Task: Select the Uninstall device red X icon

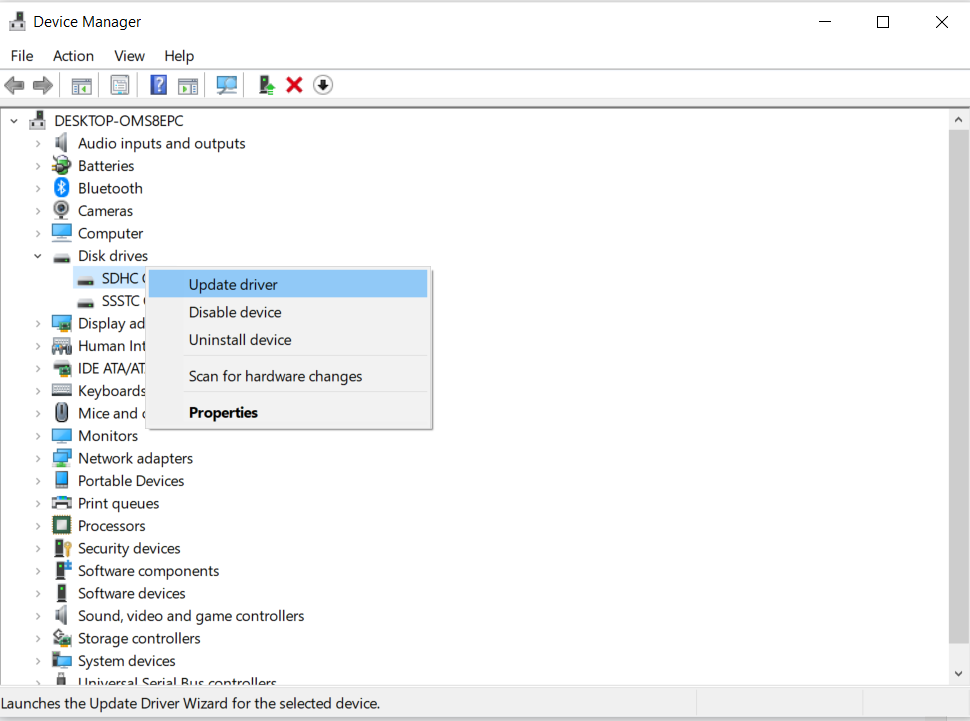Action: pyautogui.click(x=293, y=84)
